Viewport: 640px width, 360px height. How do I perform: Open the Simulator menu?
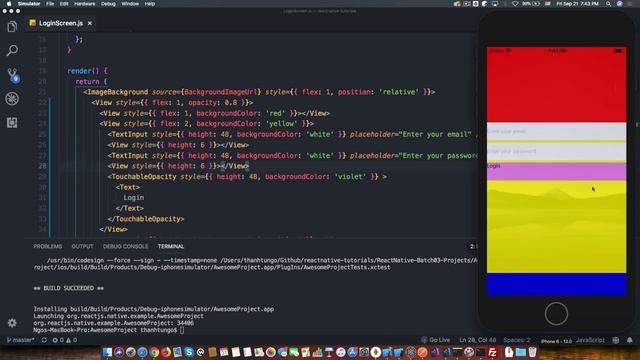[29, 4]
